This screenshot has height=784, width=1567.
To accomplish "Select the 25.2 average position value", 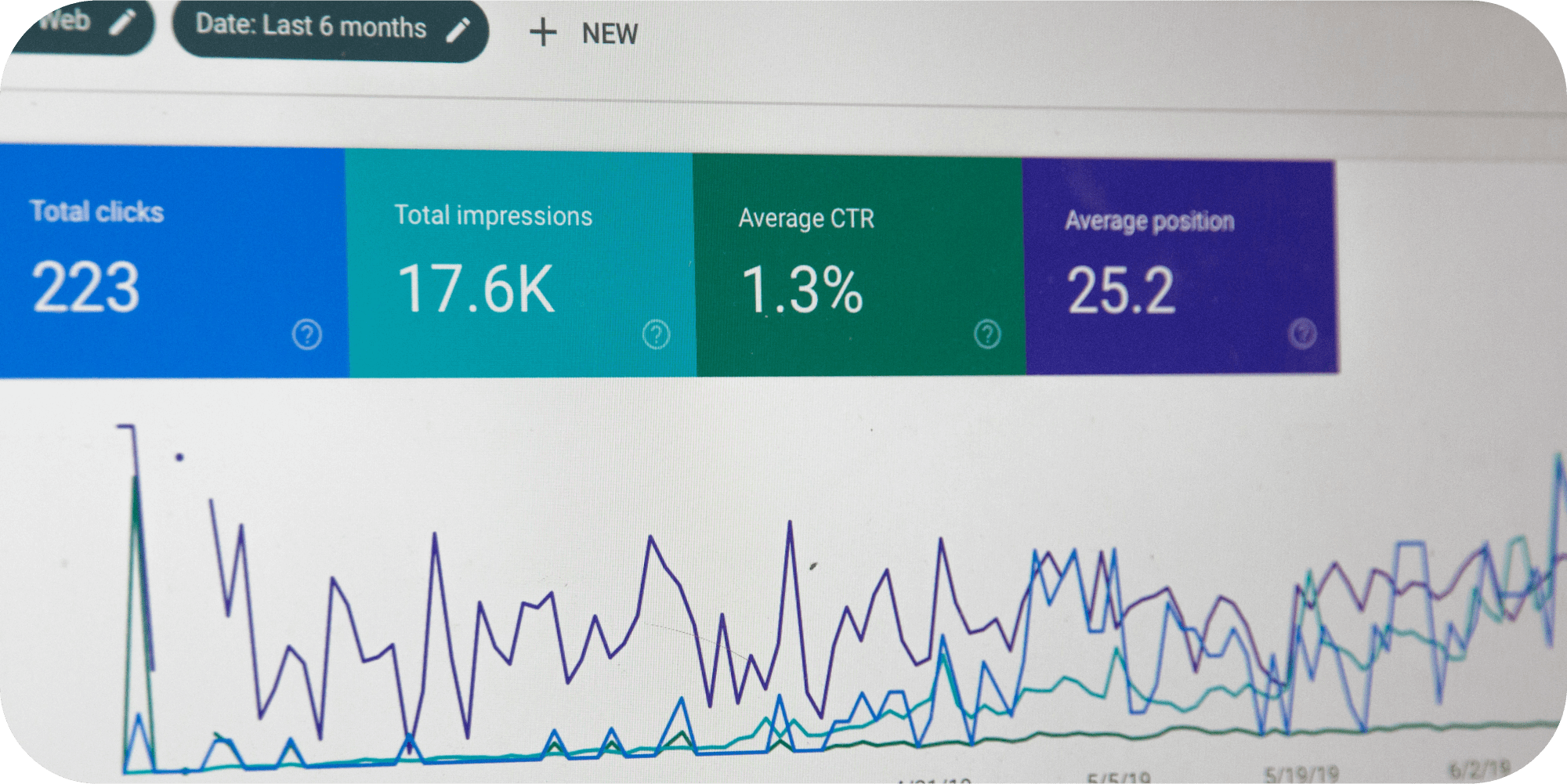I will tap(1120, 291).
